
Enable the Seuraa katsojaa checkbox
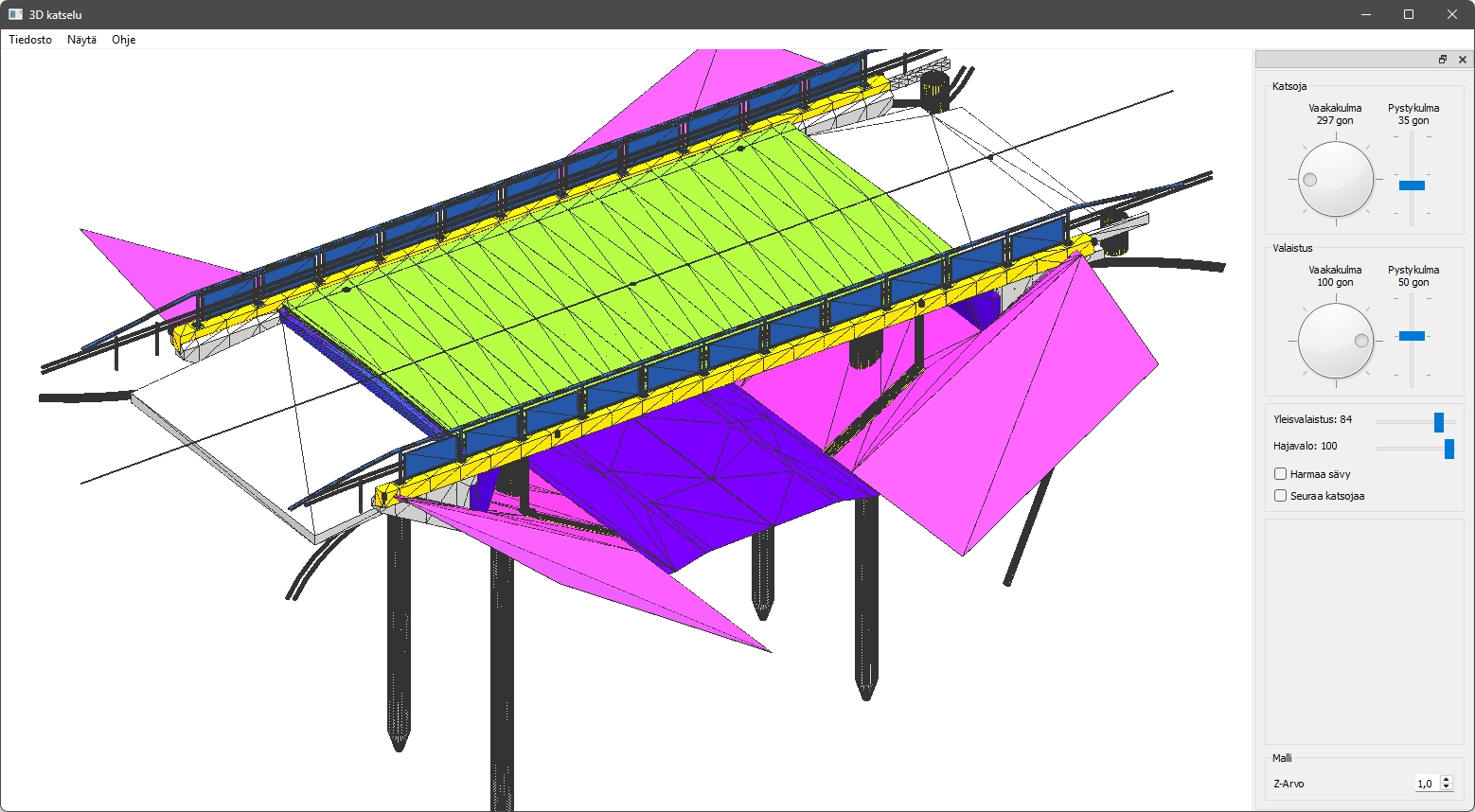click(x=1281, y=496)
